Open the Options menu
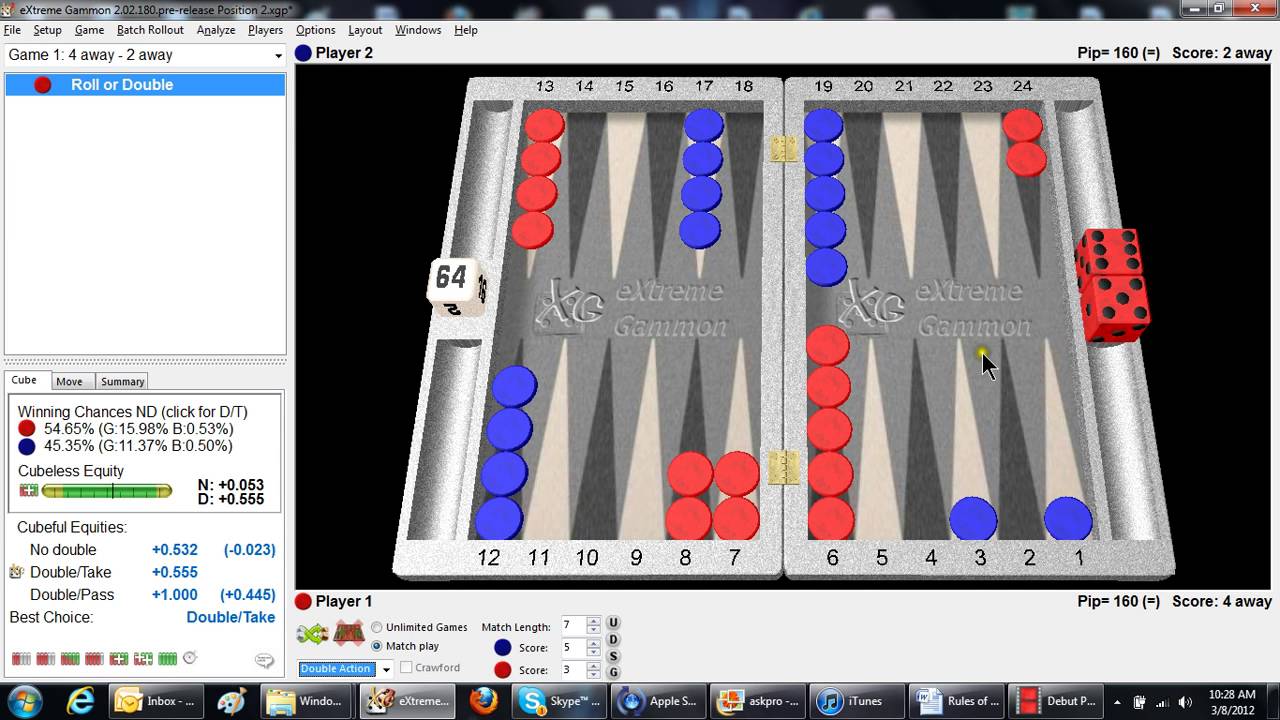This screenshot has height=720, width=1280. click(x=315, y=30)
